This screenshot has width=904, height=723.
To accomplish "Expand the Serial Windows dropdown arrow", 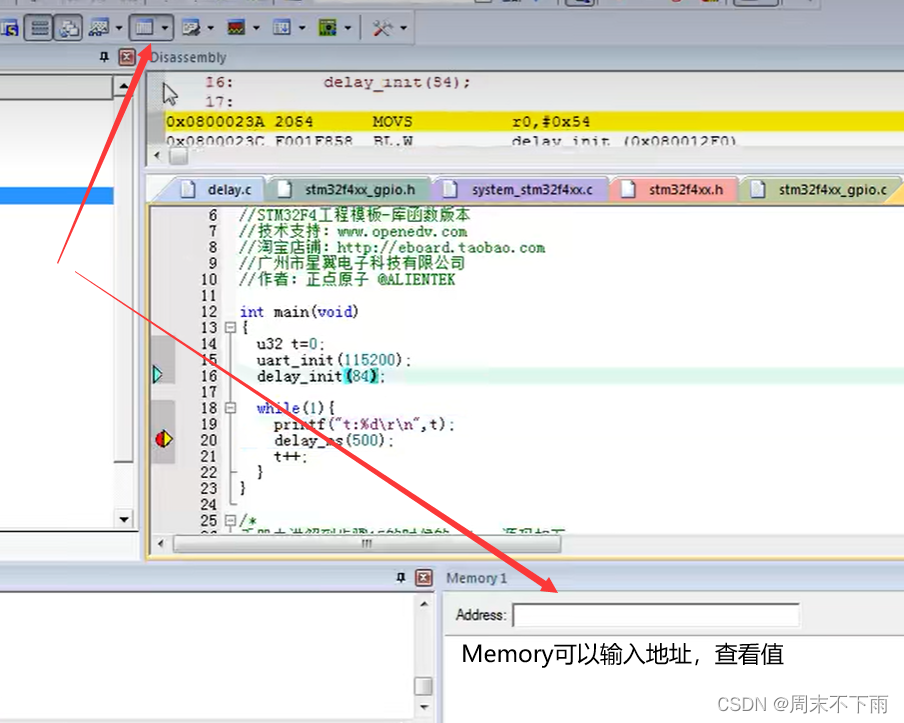I will point(210,28).
